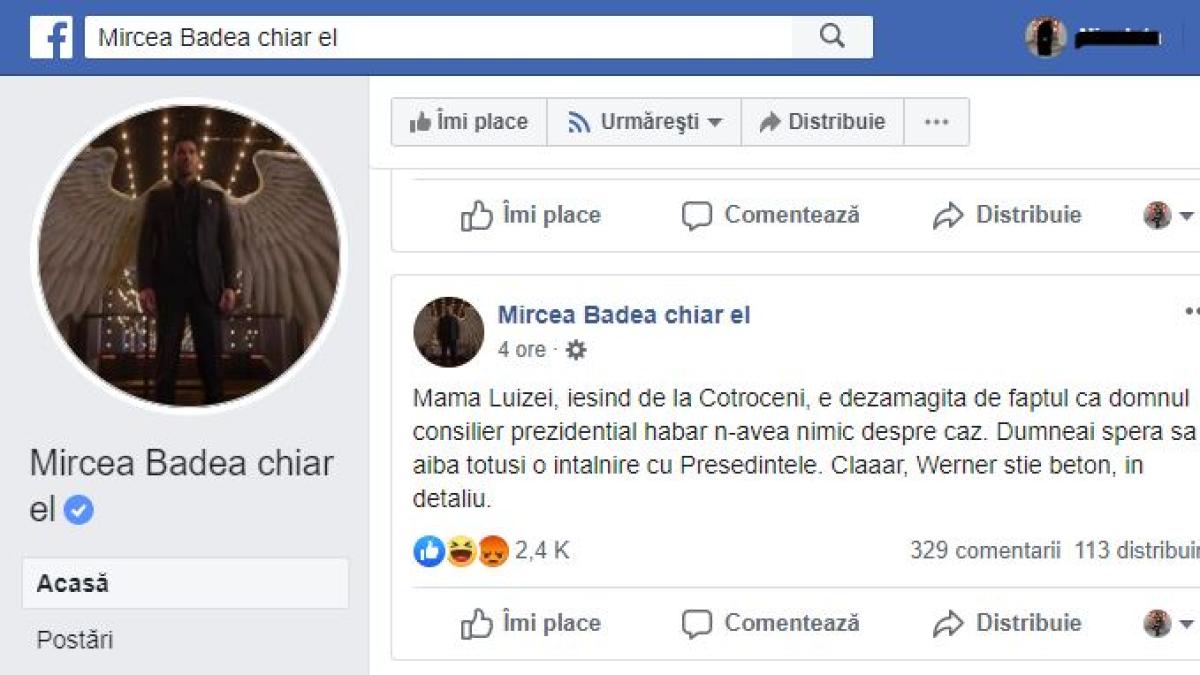
Task: Open the Postări section in the sidebar
Action: pyautogui.click(x=75, y=640)
